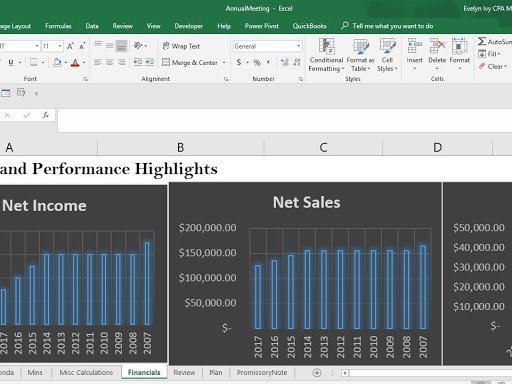Click Tell me what you want to do
The image size is (512, 384).
[x=387, y=26]
